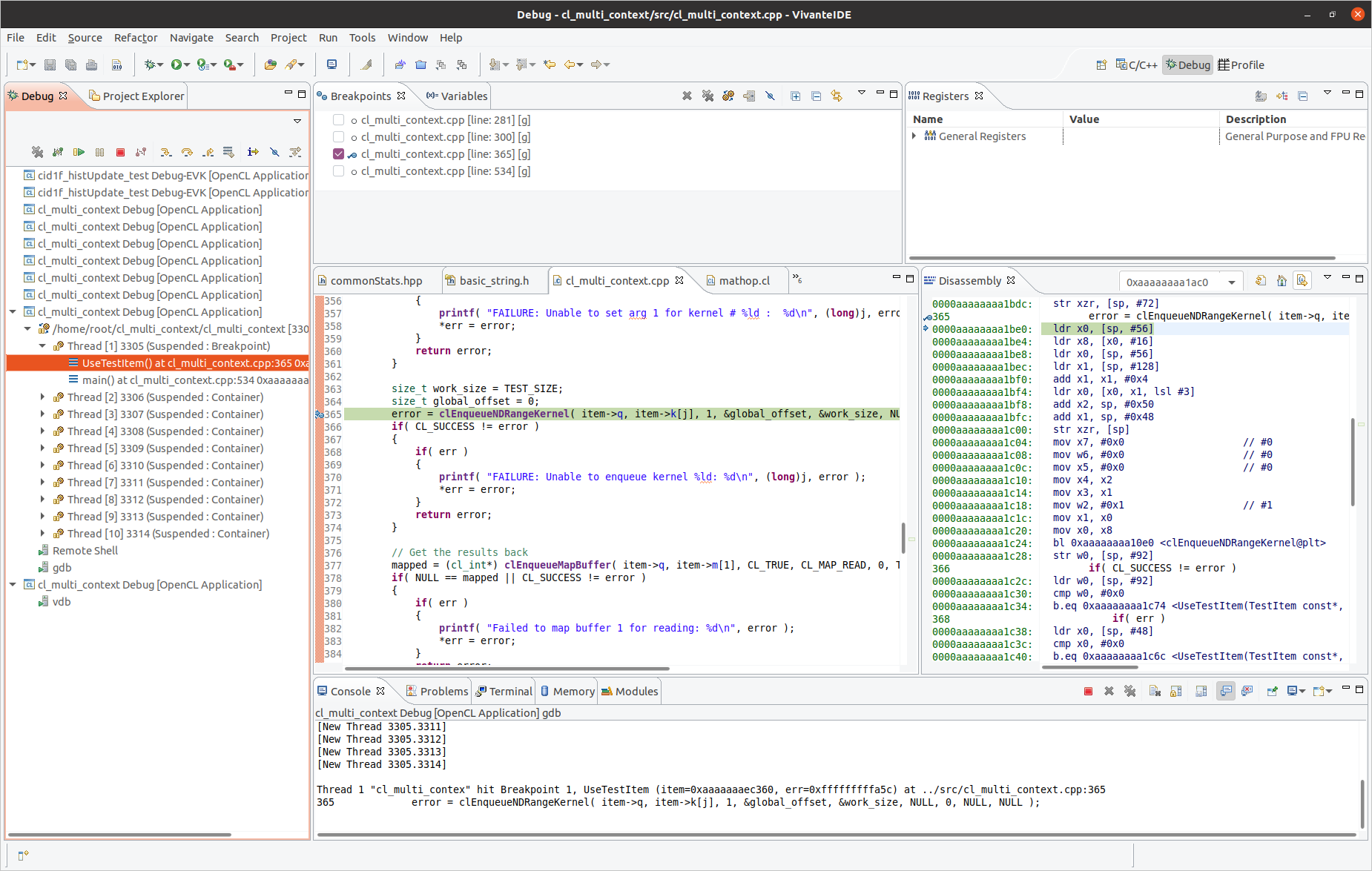
Task: Open the Disassembly address dropdown
Action: click(x=1232, y=282)
